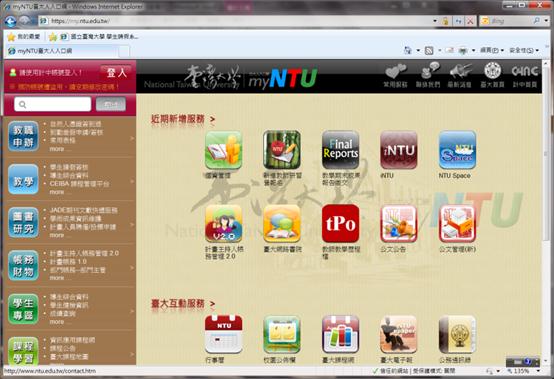Image resolution: width=554 pixels, height=379 pixels.
Task: Open the NTU emblem homepage icon
Action: [x=492, y=75]
